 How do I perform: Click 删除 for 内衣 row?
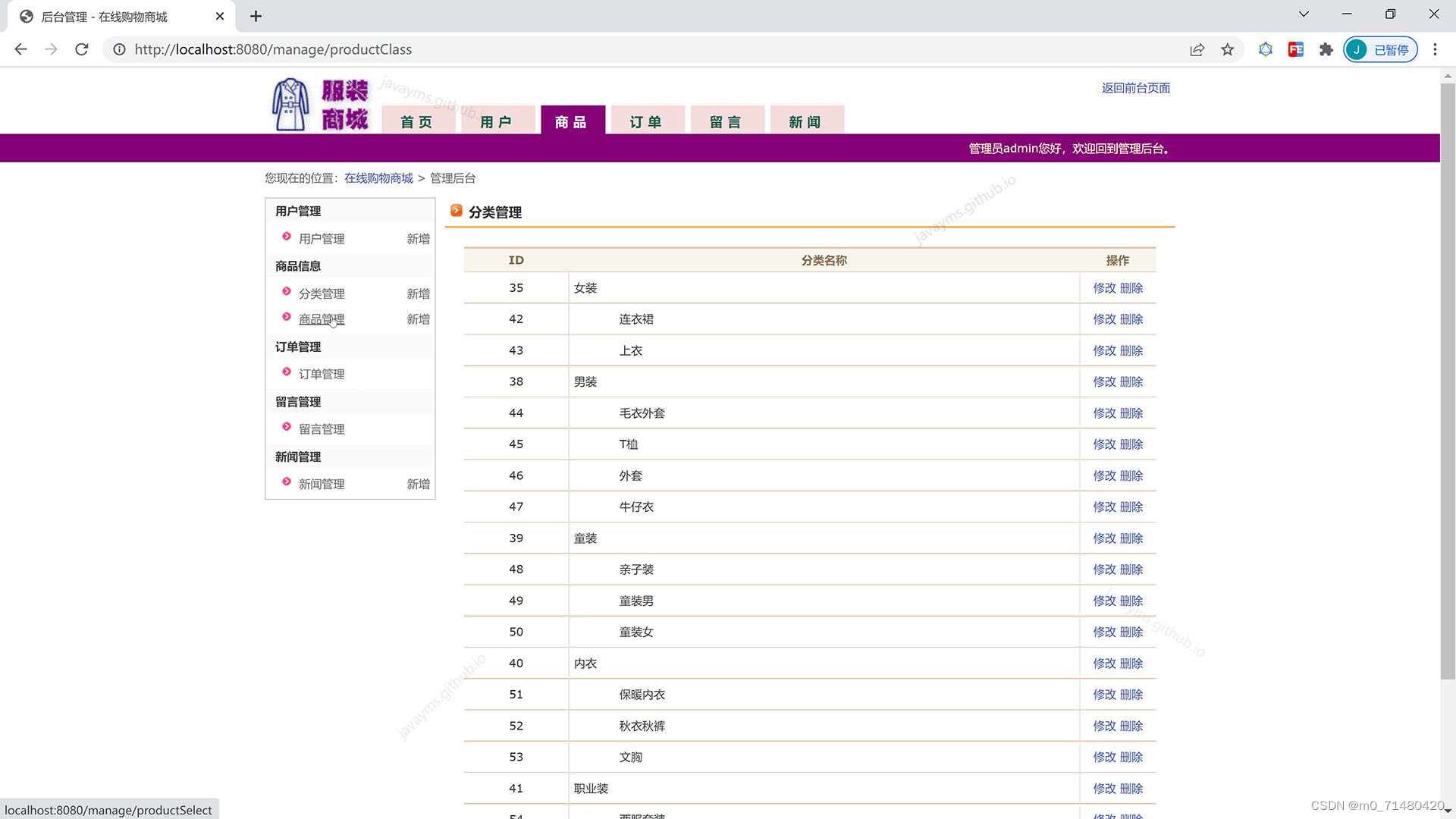coord(1131,664)
